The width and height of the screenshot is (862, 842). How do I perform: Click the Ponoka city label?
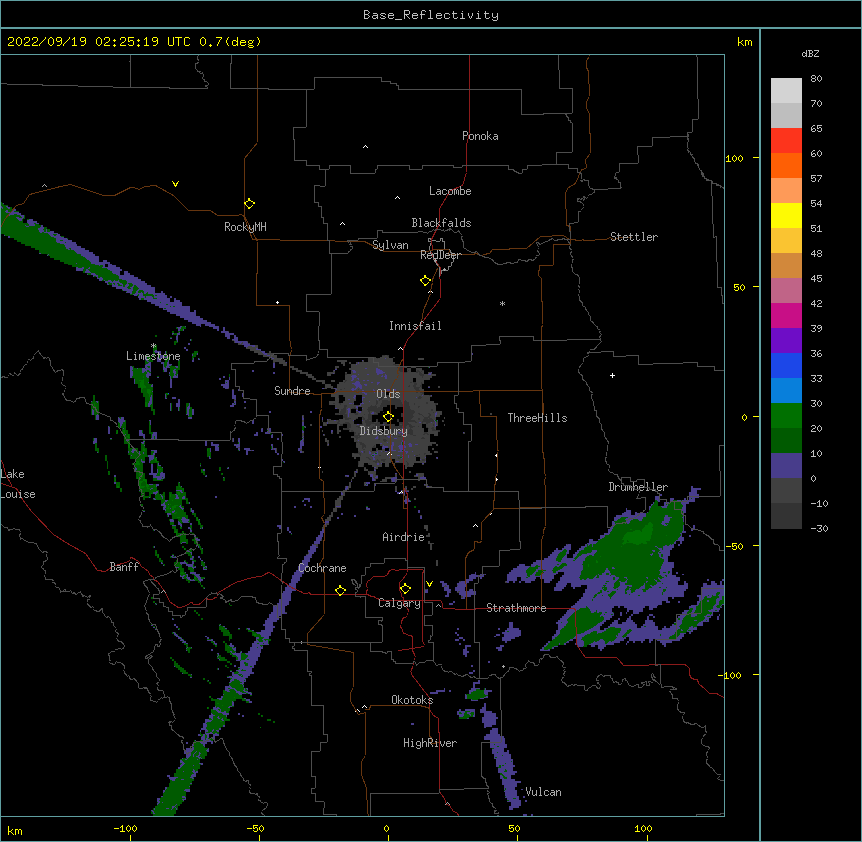(480, 136)
